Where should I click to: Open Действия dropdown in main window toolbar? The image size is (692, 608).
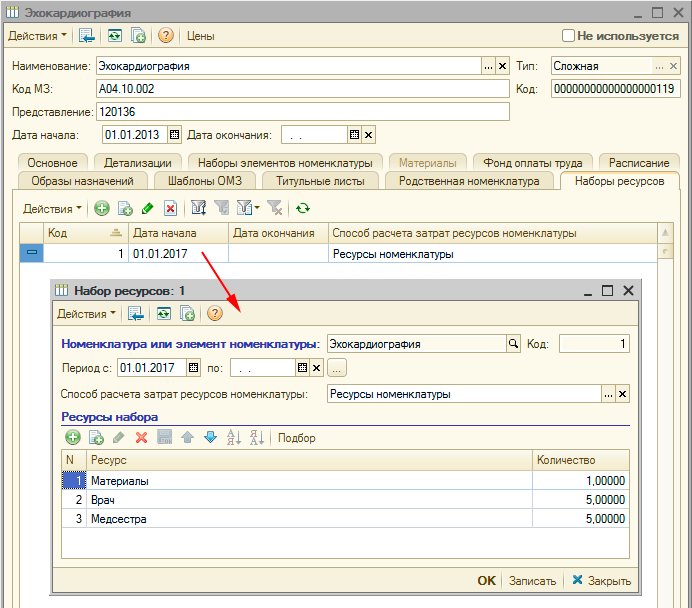coord(38,35)
